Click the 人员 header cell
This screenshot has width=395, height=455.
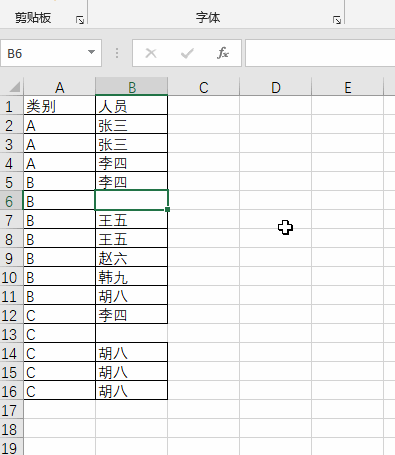pyautogui.click(x=132, y=106)
